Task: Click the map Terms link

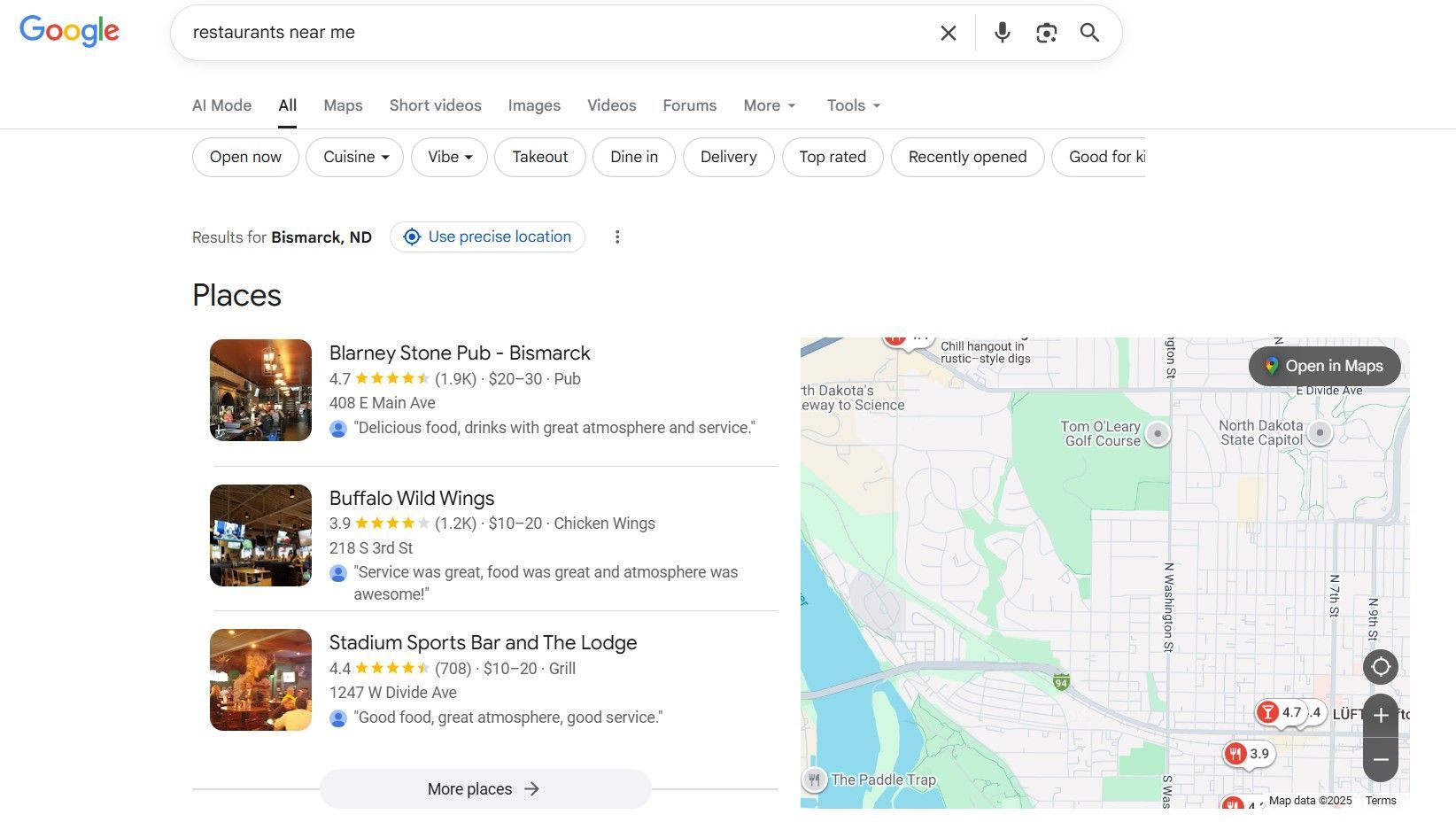Action: [x=1381, y=801]
